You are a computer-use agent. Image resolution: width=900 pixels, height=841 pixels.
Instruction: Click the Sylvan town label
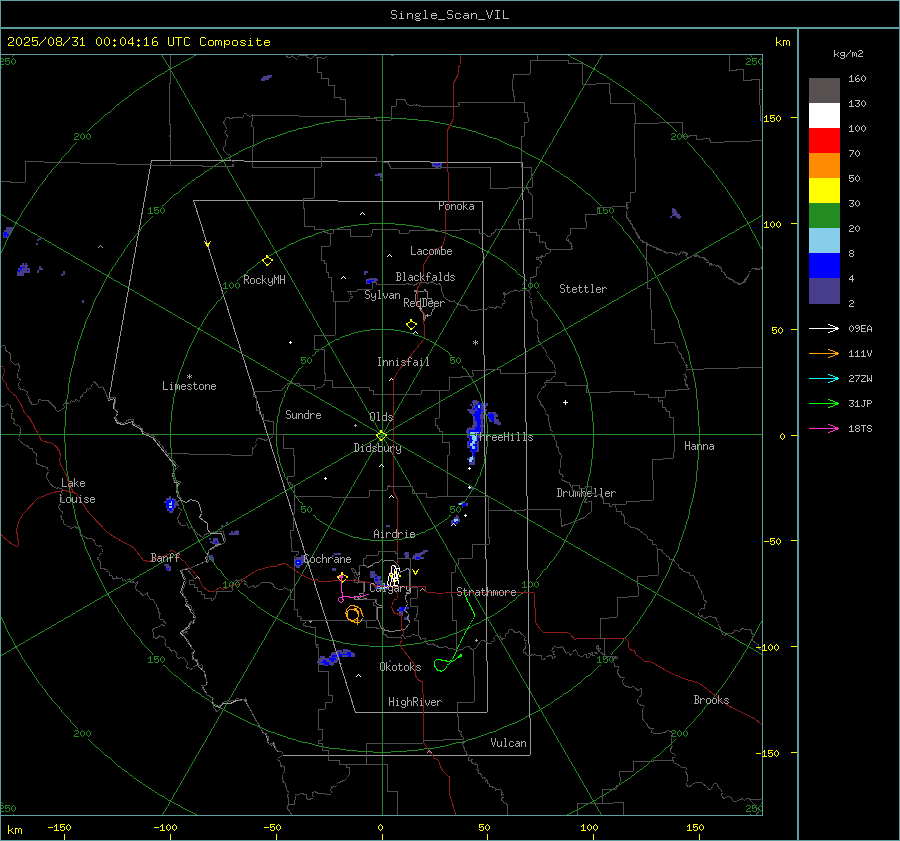382,295
